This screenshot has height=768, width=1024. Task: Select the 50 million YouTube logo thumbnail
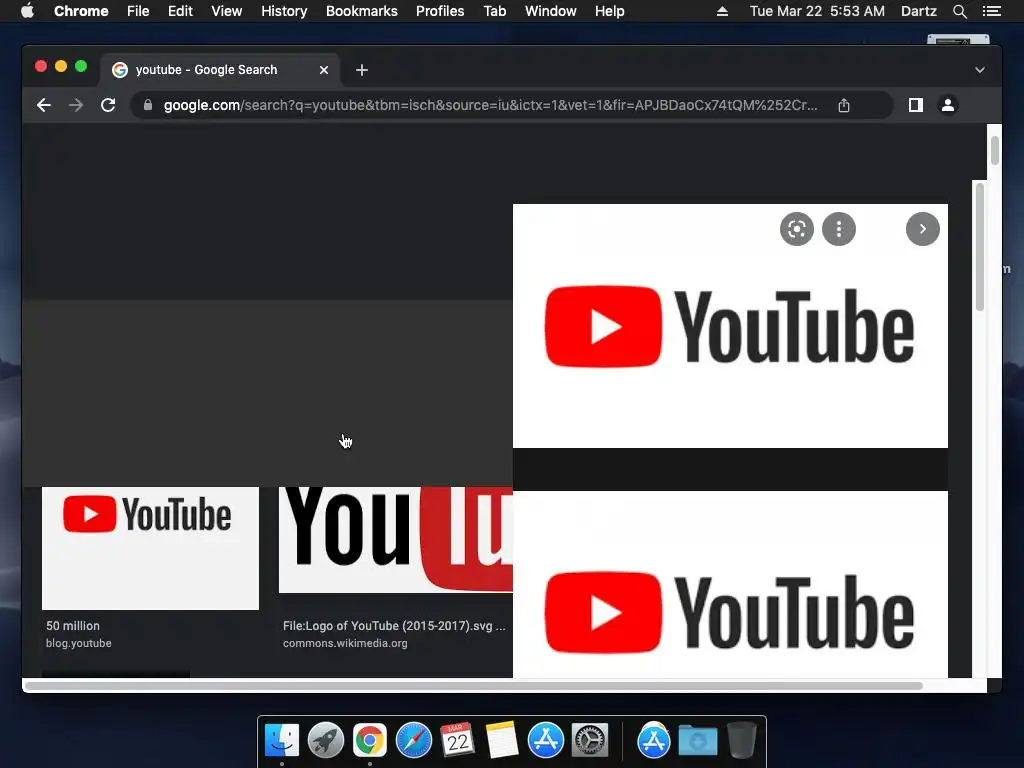(150, 548)
